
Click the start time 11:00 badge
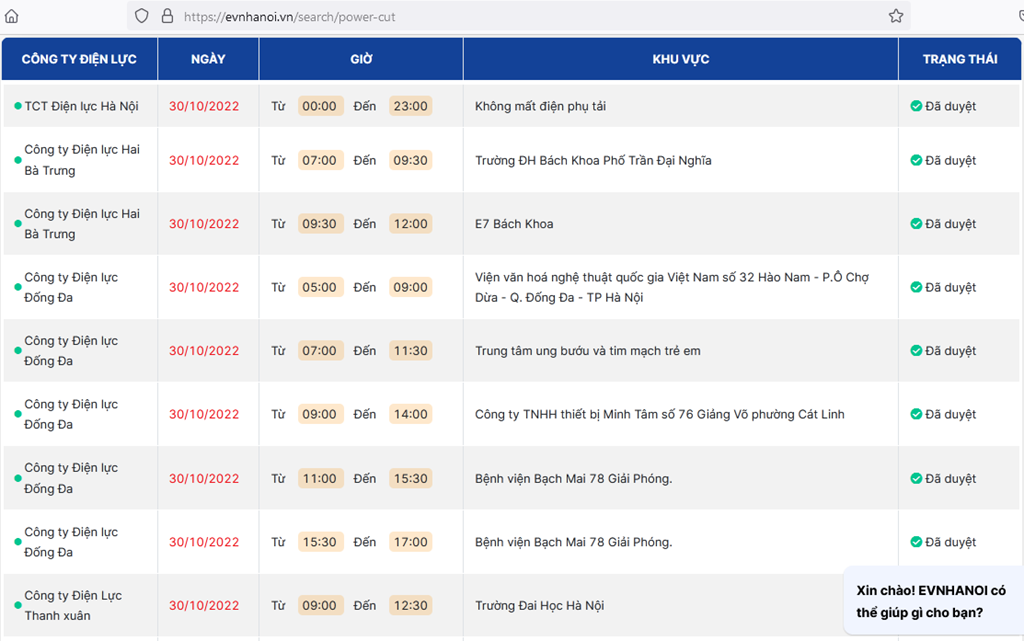click(320, 478)
